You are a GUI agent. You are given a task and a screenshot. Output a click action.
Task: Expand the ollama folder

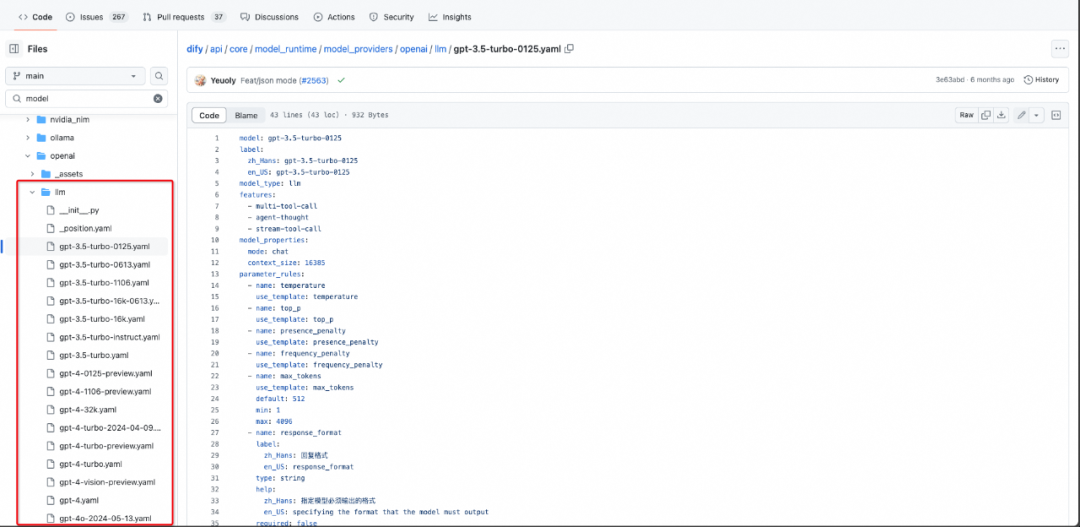click(x=28, y=137)
